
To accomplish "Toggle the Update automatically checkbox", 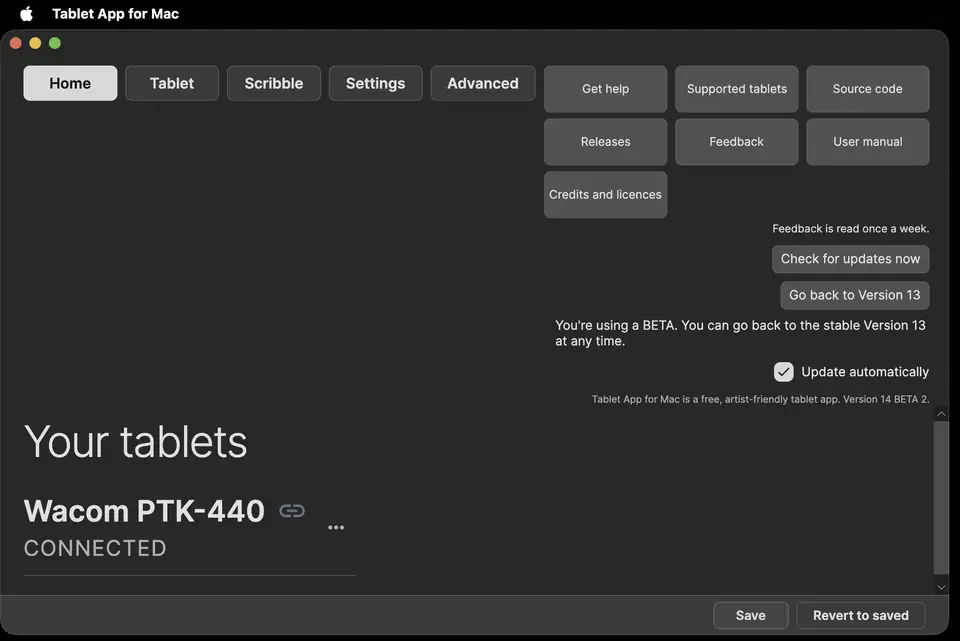I will click(x=784, y=372).
